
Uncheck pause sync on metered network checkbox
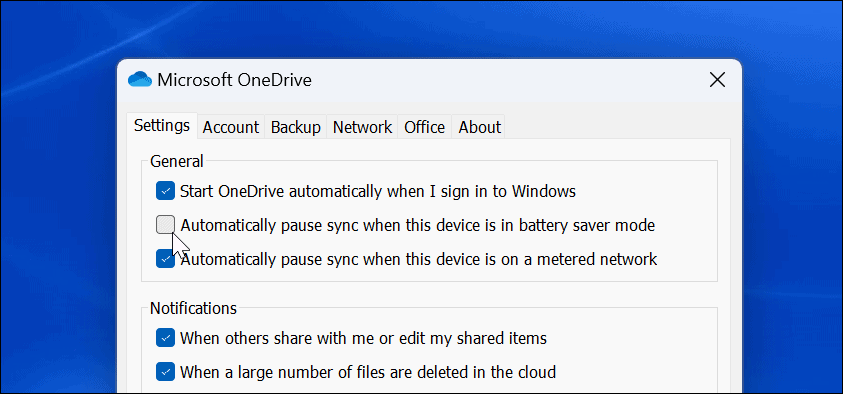tap(166, 259)
